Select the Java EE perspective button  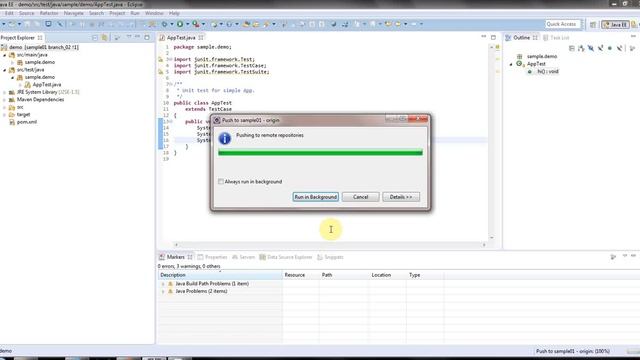[x=615, y=25]
